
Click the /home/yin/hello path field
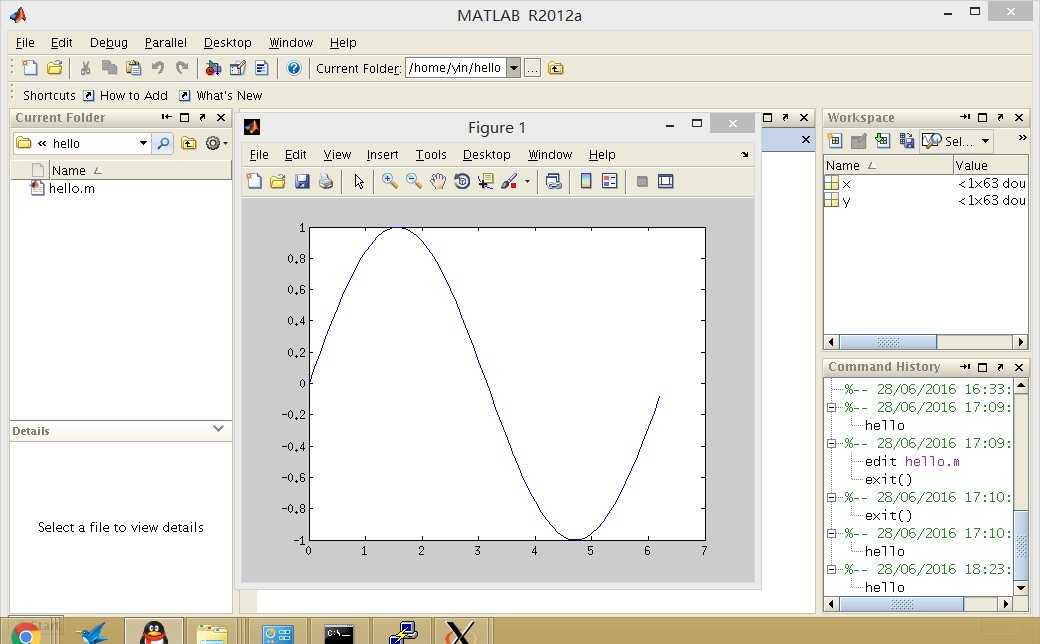click(x=456, y=68)
